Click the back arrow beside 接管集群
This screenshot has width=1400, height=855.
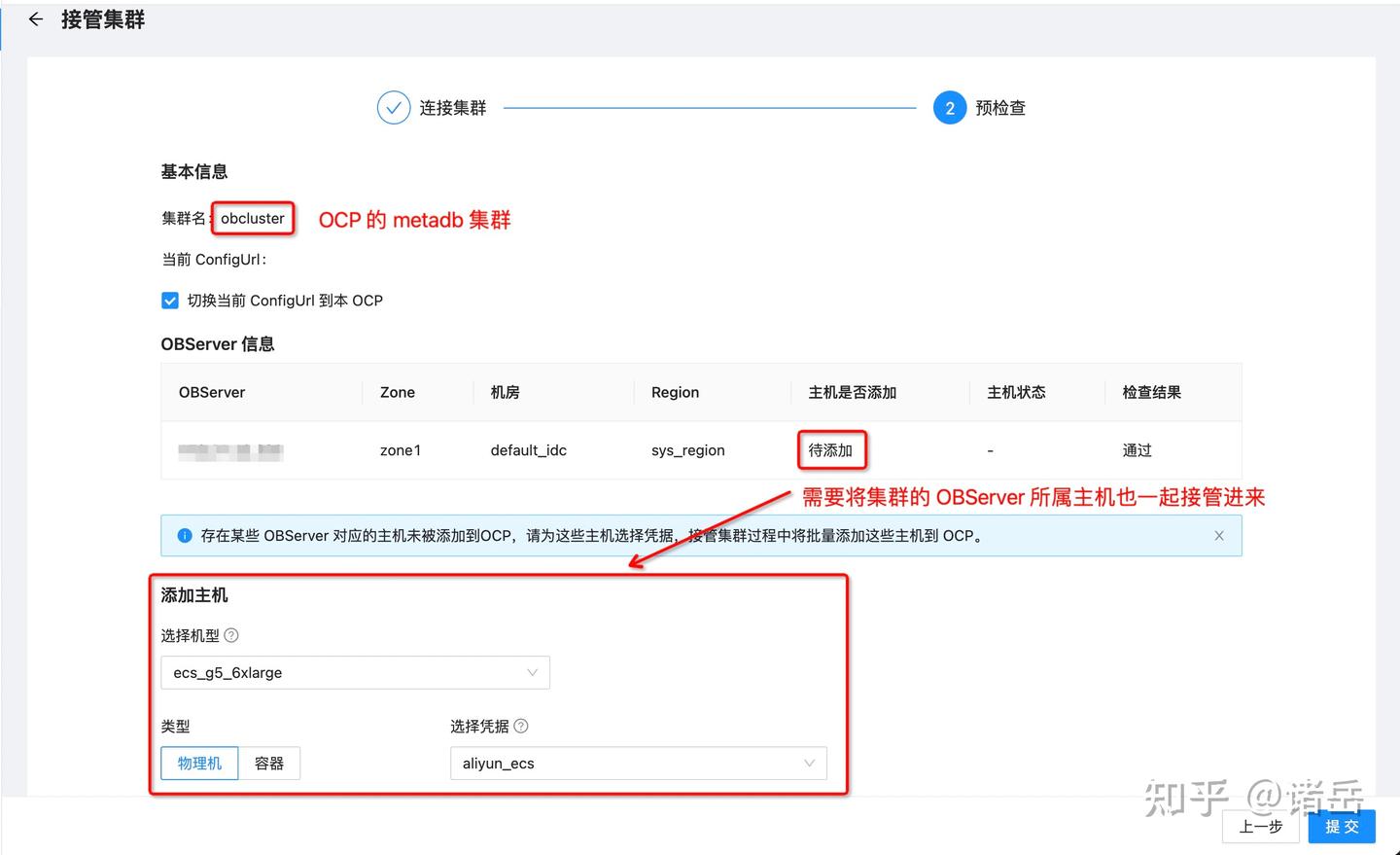tap(35, 18)
